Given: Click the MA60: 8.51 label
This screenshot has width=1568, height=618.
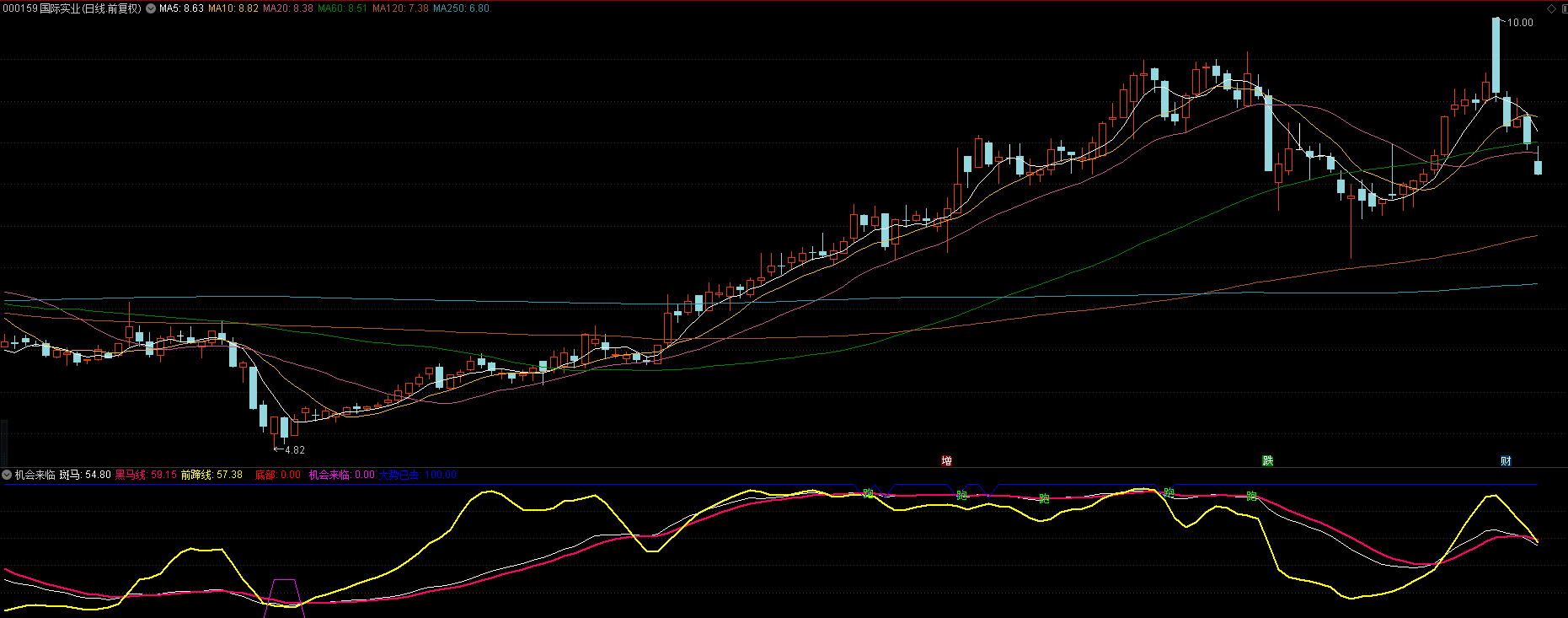Looking at the screenshot, I should click(x=342, y=8).
